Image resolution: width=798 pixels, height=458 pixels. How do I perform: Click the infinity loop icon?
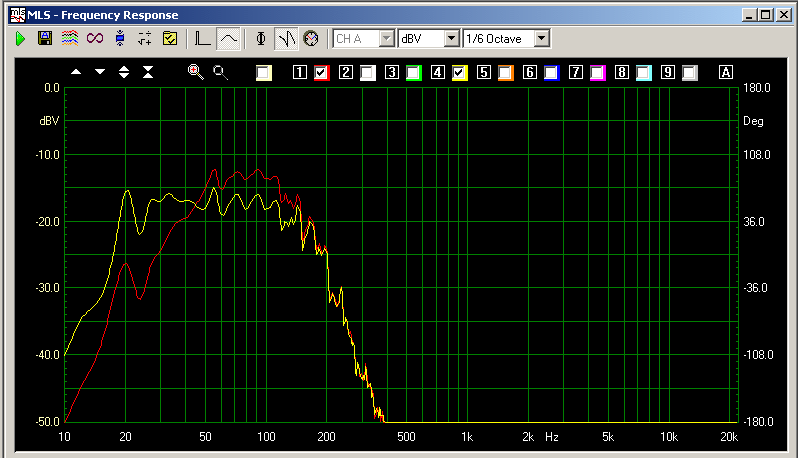95,39
